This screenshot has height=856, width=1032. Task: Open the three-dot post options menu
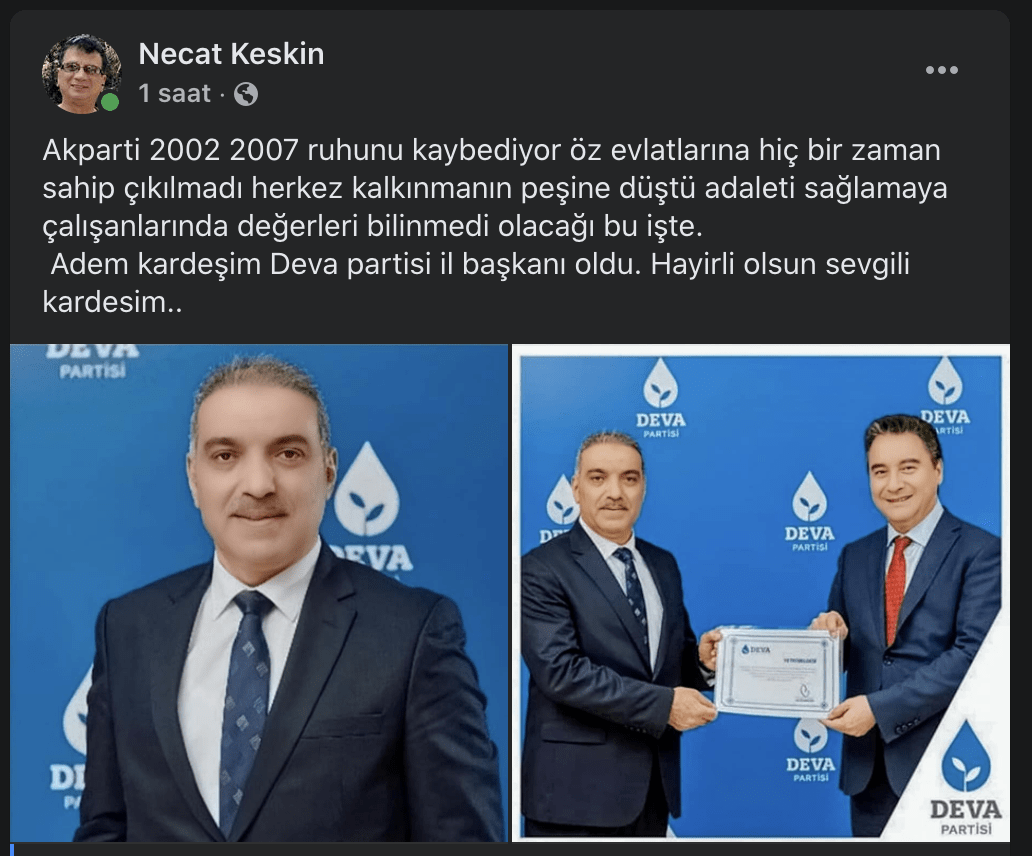[x=941, y=70]
